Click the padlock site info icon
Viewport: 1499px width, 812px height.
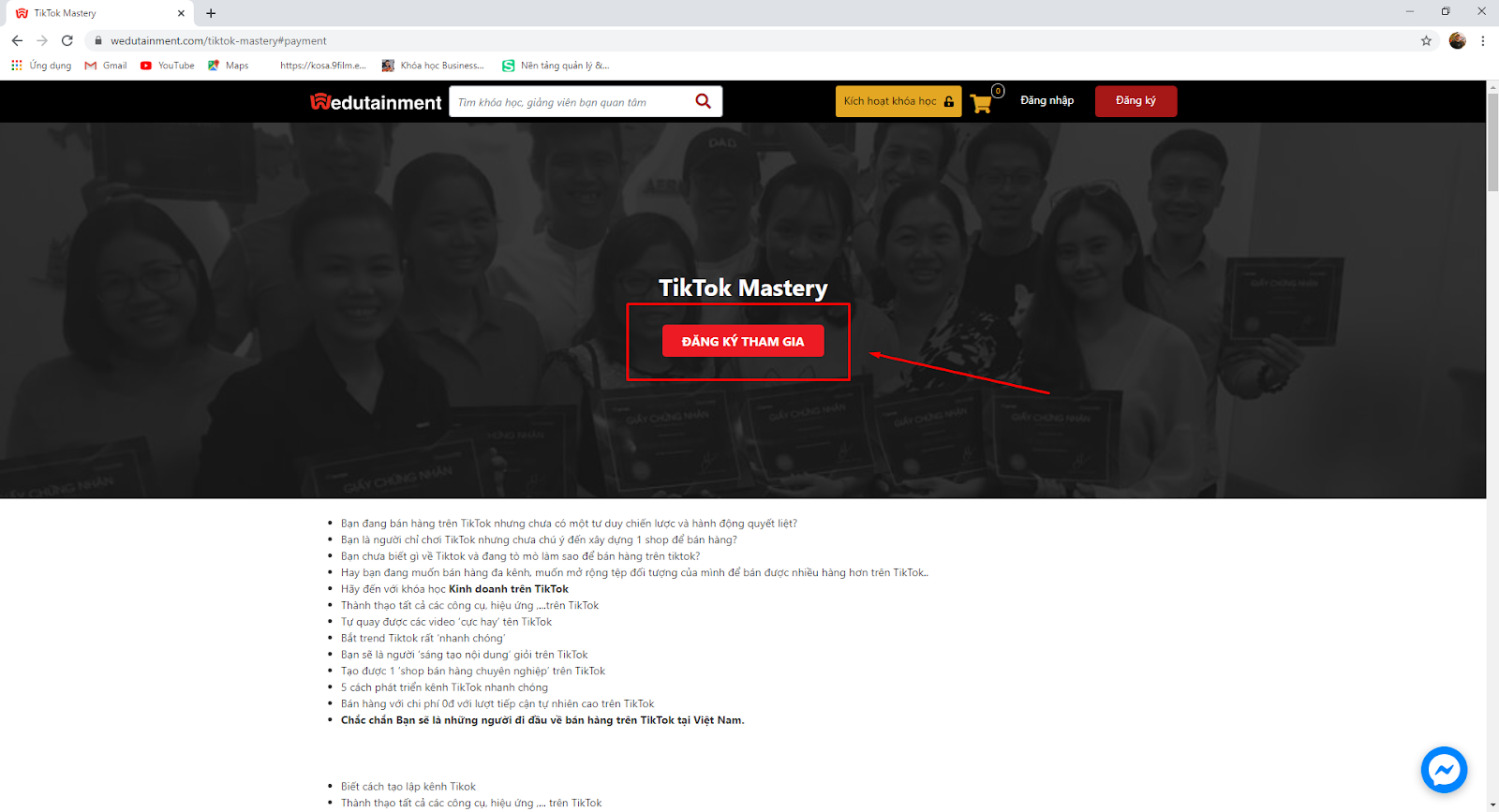98,40
